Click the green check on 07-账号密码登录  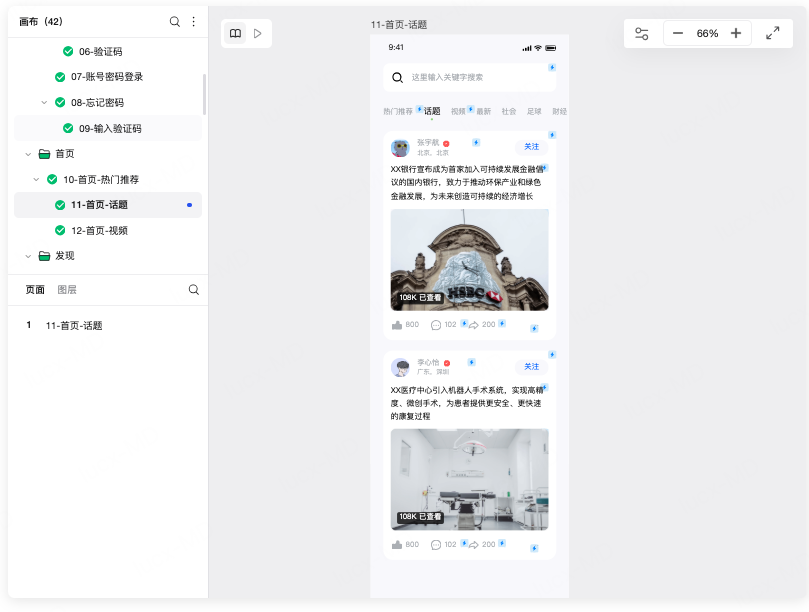tap(60, 77)
